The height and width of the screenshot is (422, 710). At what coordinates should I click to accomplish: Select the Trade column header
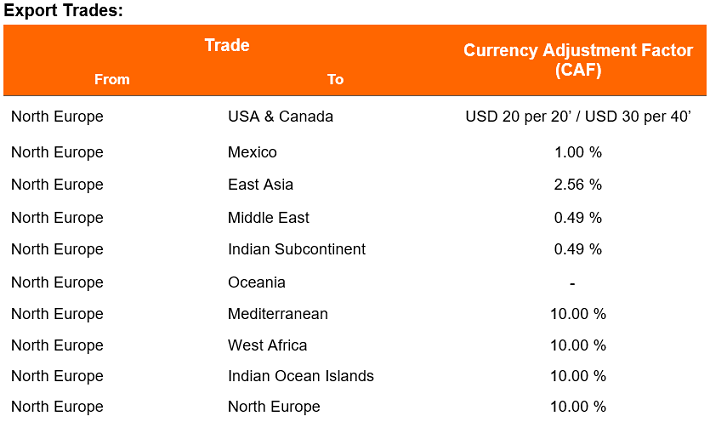point(227,45)
